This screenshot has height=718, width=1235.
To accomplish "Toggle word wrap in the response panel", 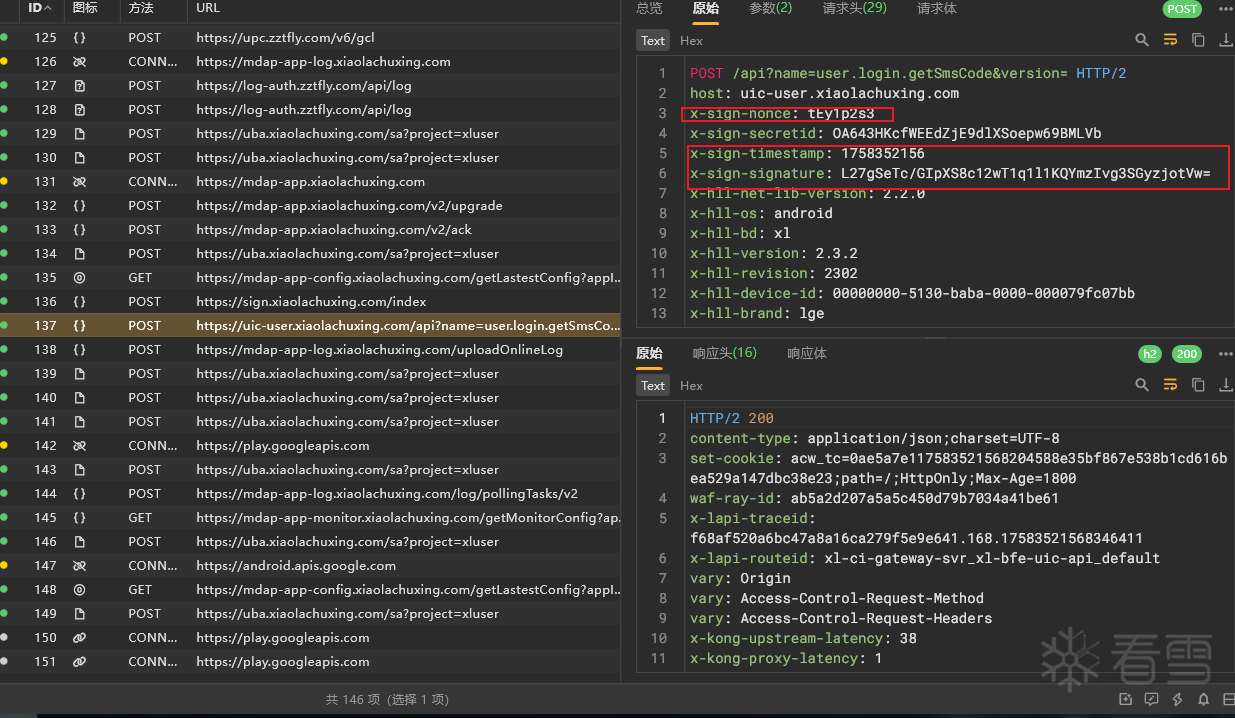I will click(x=1170, y=385).
